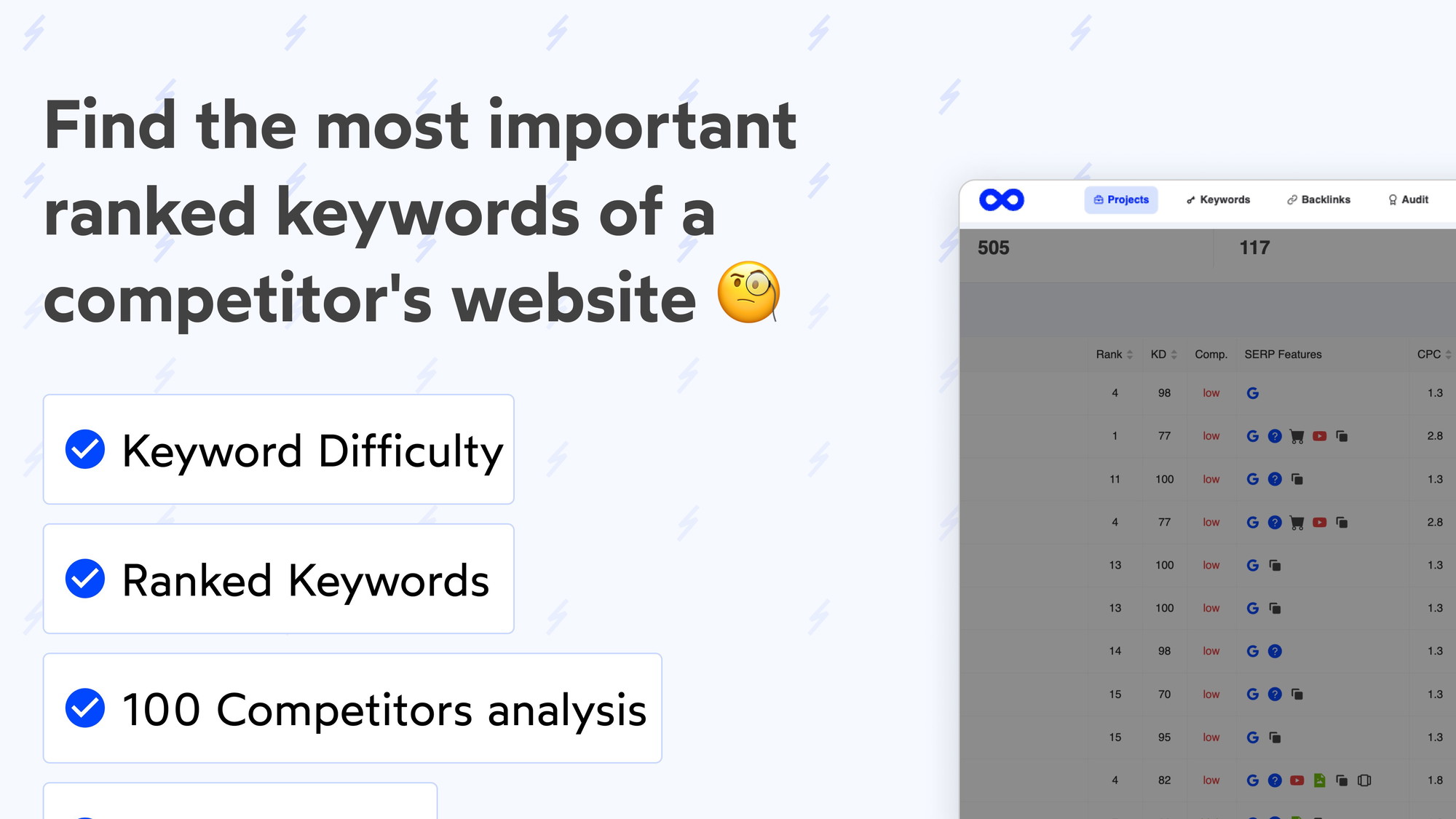Click the Comp column low filter link
The width and height of the screenshot is (1456, 819).
(1211, 392)
